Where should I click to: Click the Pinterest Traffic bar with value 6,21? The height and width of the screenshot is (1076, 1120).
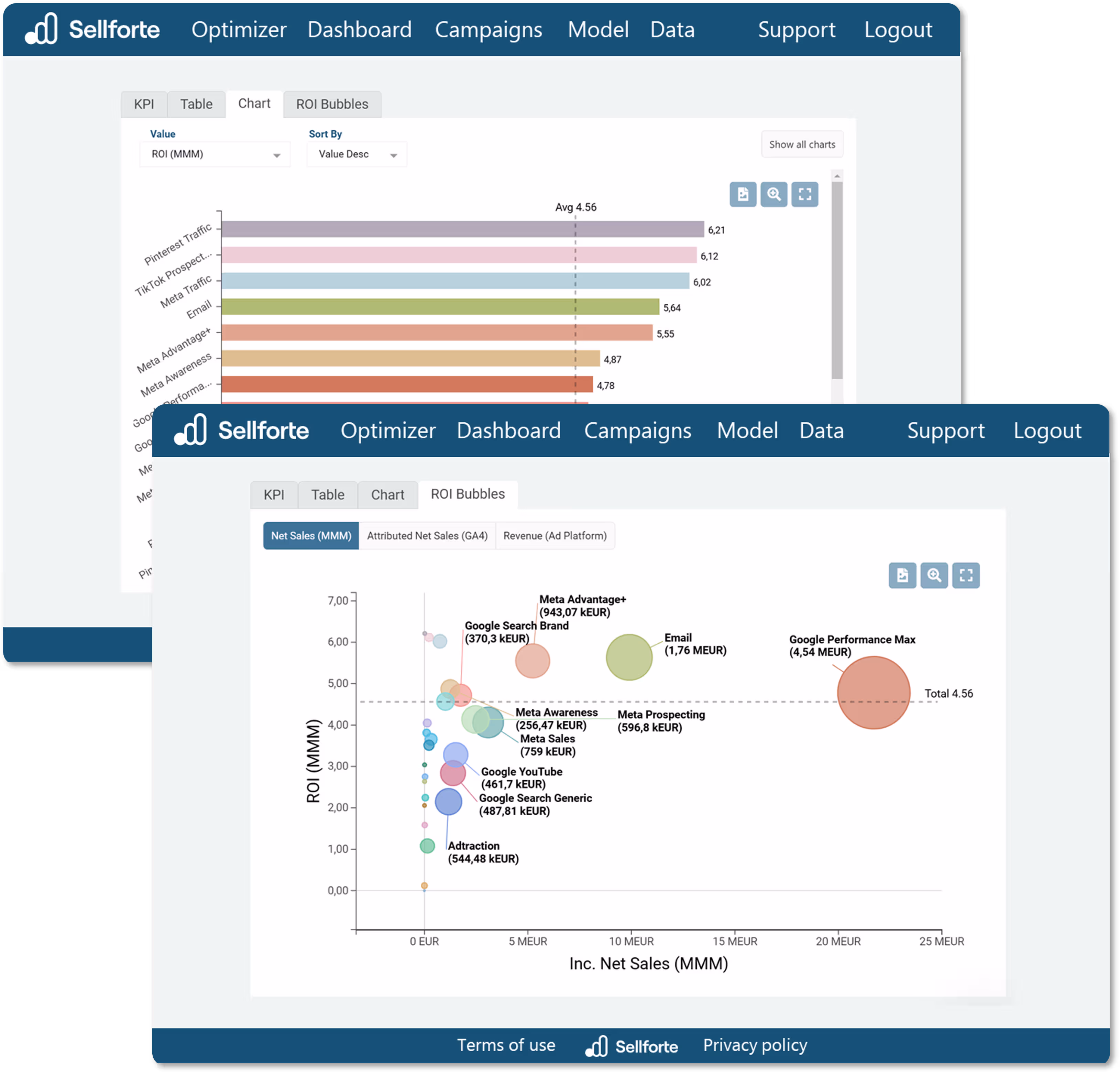(x=463, y=229)
